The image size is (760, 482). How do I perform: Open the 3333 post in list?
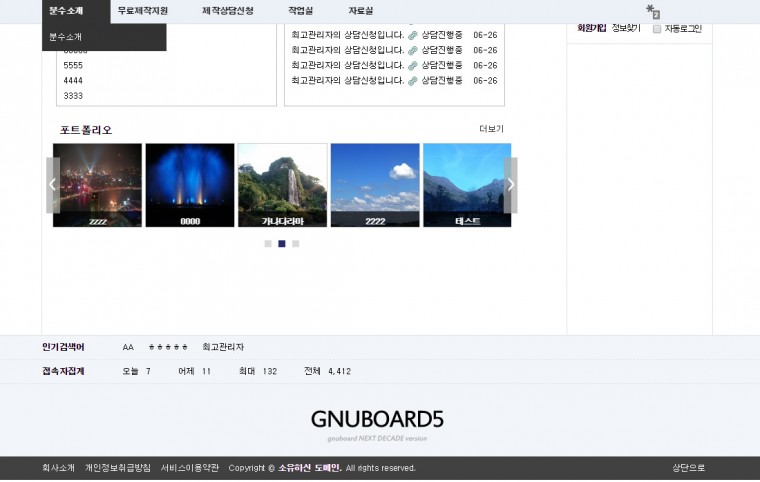(x=73, y=96)
